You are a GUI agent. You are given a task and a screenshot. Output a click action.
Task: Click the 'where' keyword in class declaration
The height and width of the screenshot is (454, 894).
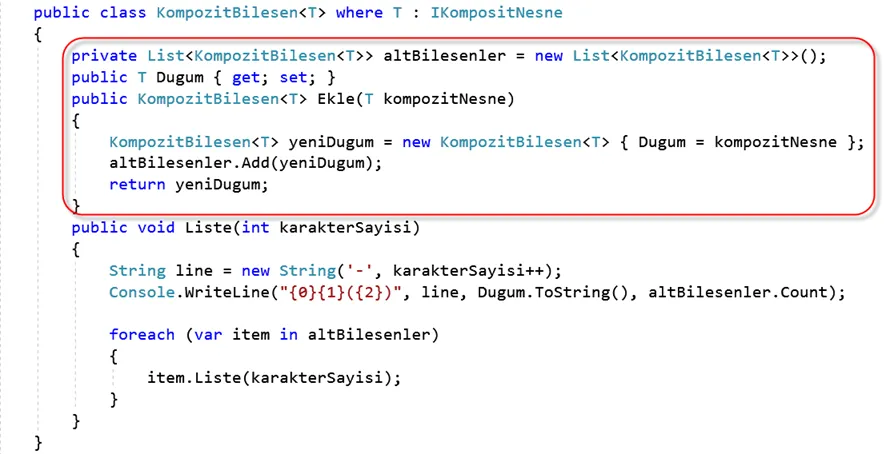(359, 13)
